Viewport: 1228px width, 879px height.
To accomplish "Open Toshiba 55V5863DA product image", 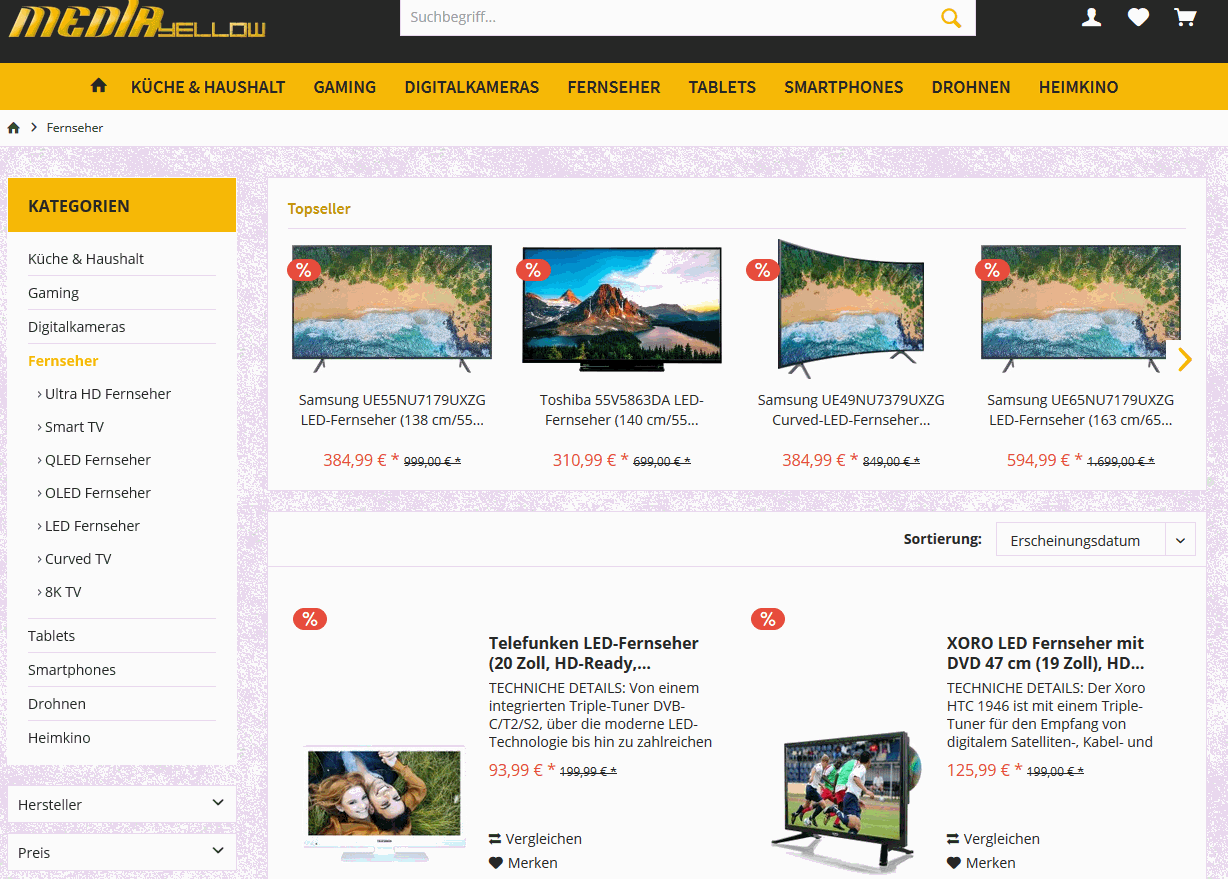I will coord(622,309).
